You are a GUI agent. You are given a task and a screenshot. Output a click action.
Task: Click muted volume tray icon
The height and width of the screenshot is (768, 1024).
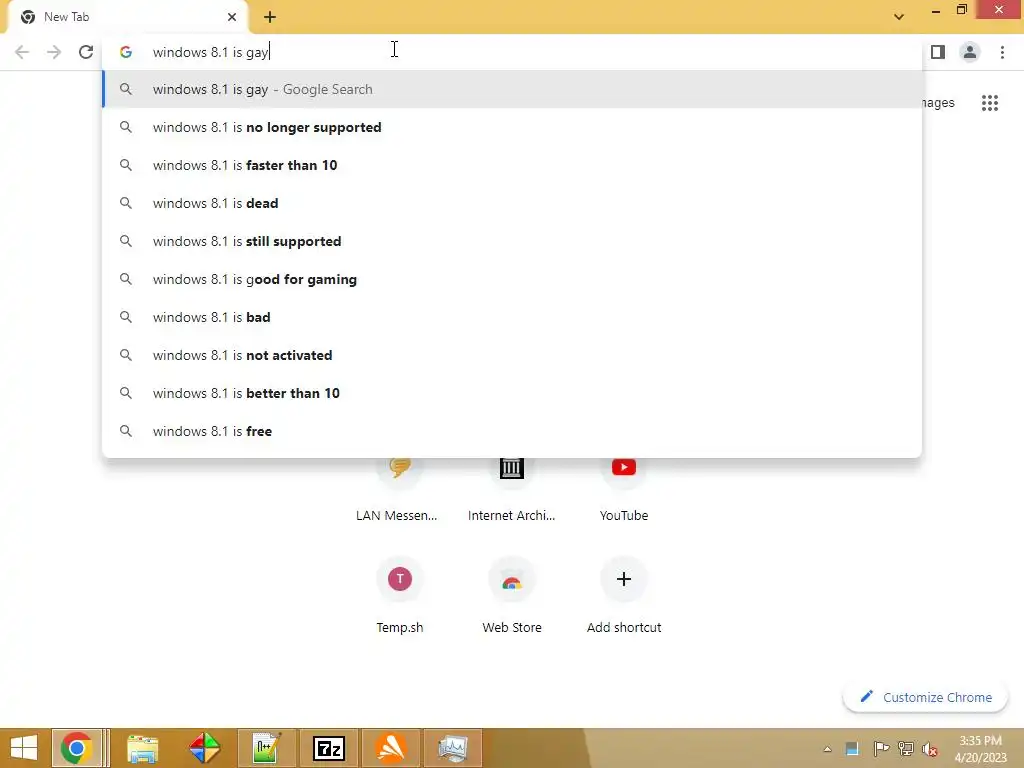(930, 748)
